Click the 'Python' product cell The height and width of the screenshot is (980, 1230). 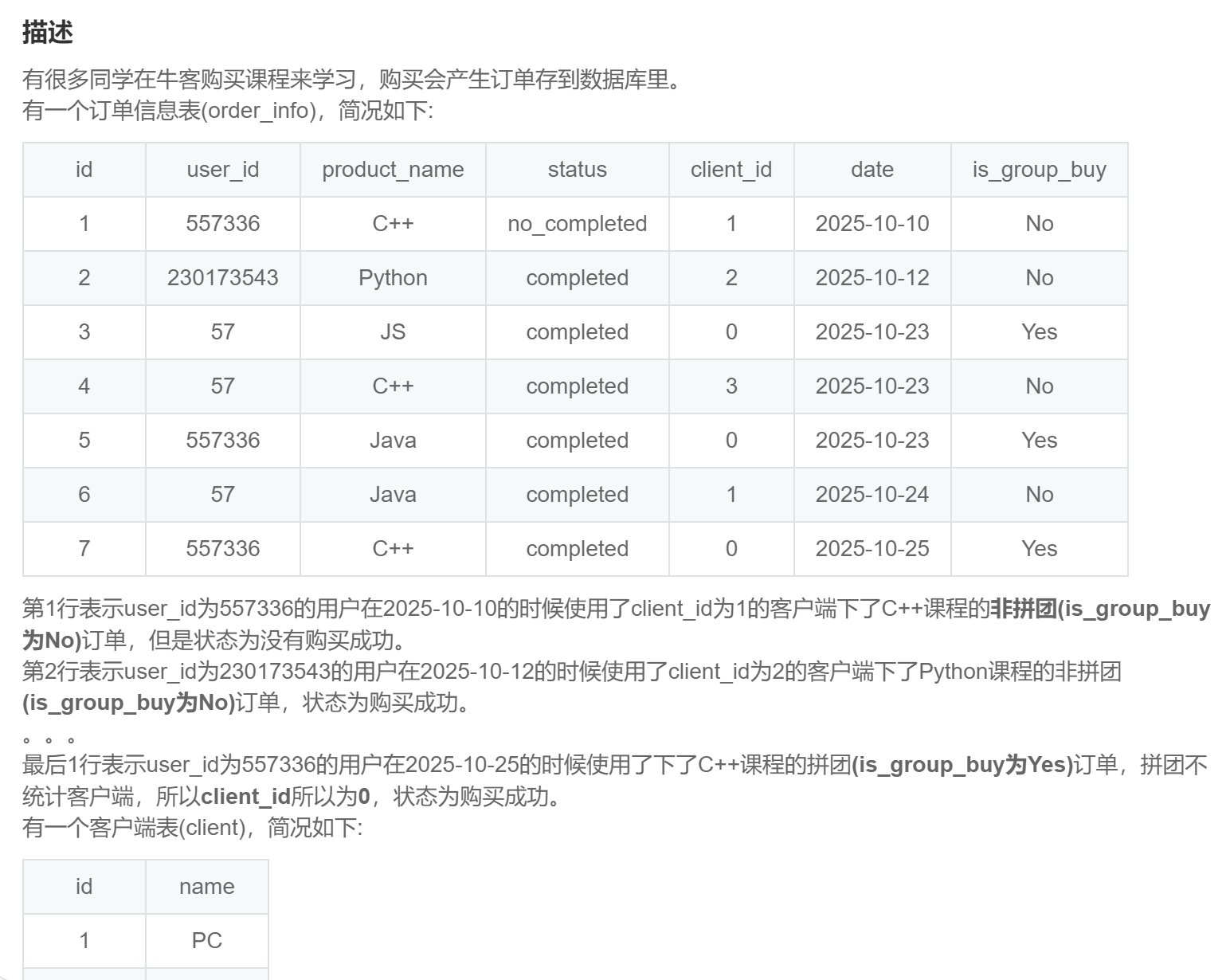tap(393, 278)
